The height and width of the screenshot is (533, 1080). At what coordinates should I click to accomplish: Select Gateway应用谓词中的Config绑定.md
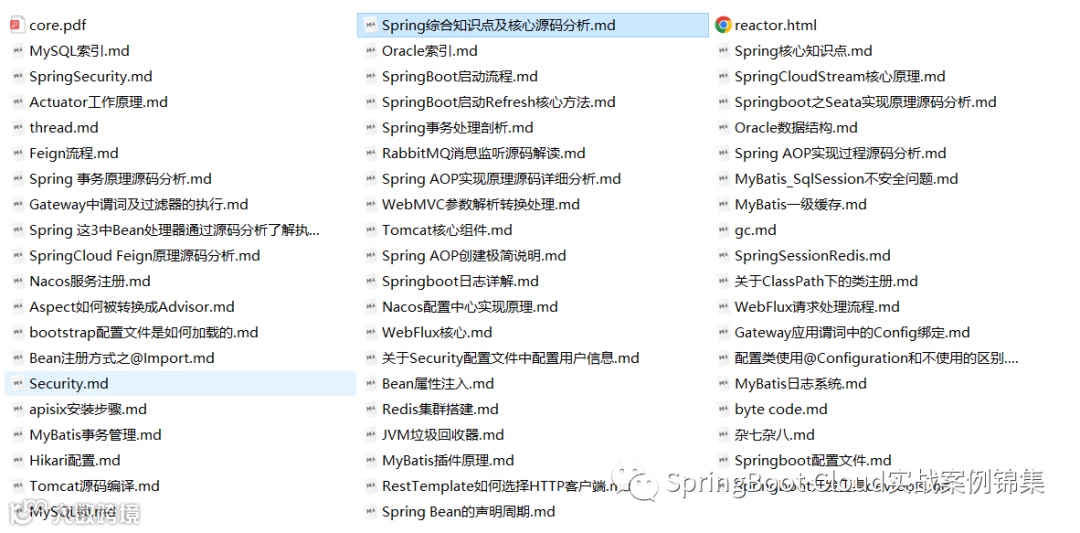coord(852,333)
